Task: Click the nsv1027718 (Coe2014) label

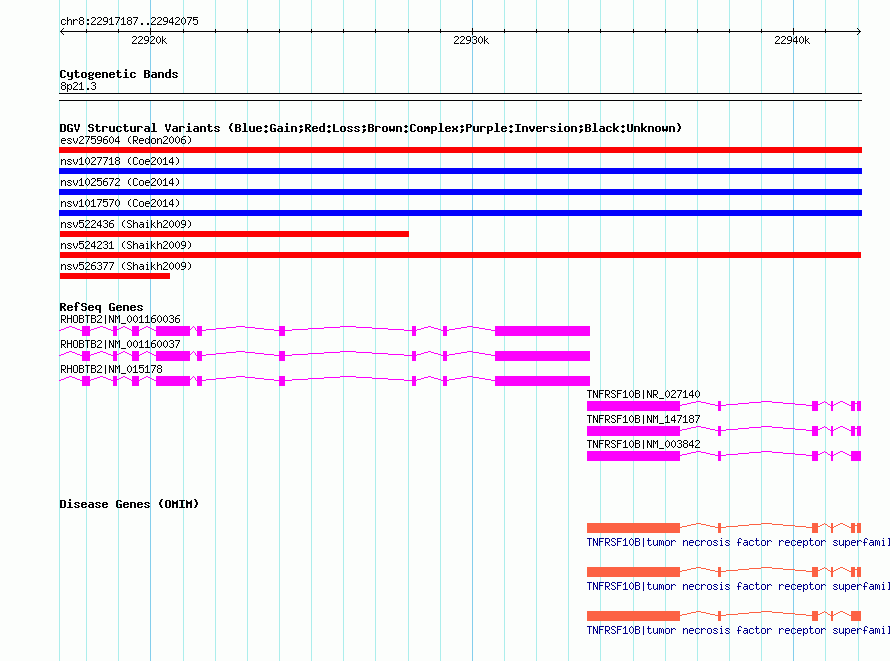Action: [120, 161]
